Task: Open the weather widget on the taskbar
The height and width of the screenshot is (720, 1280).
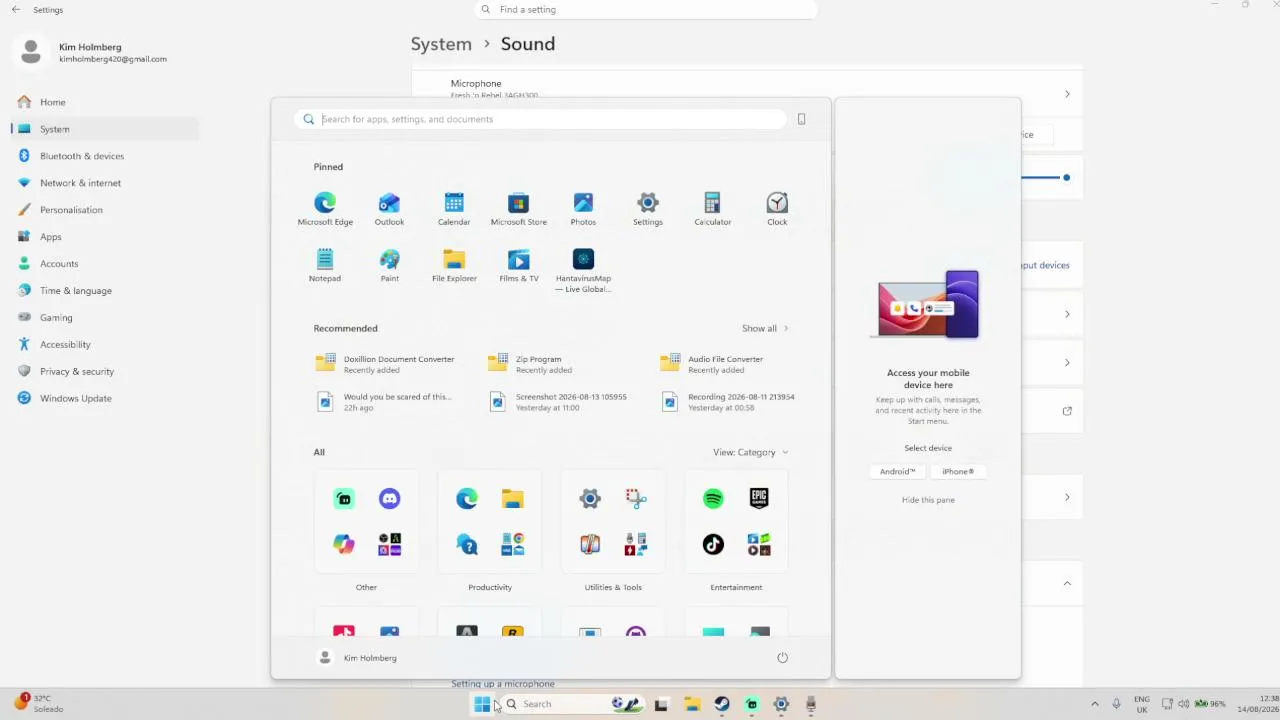Action: point(37,703)
